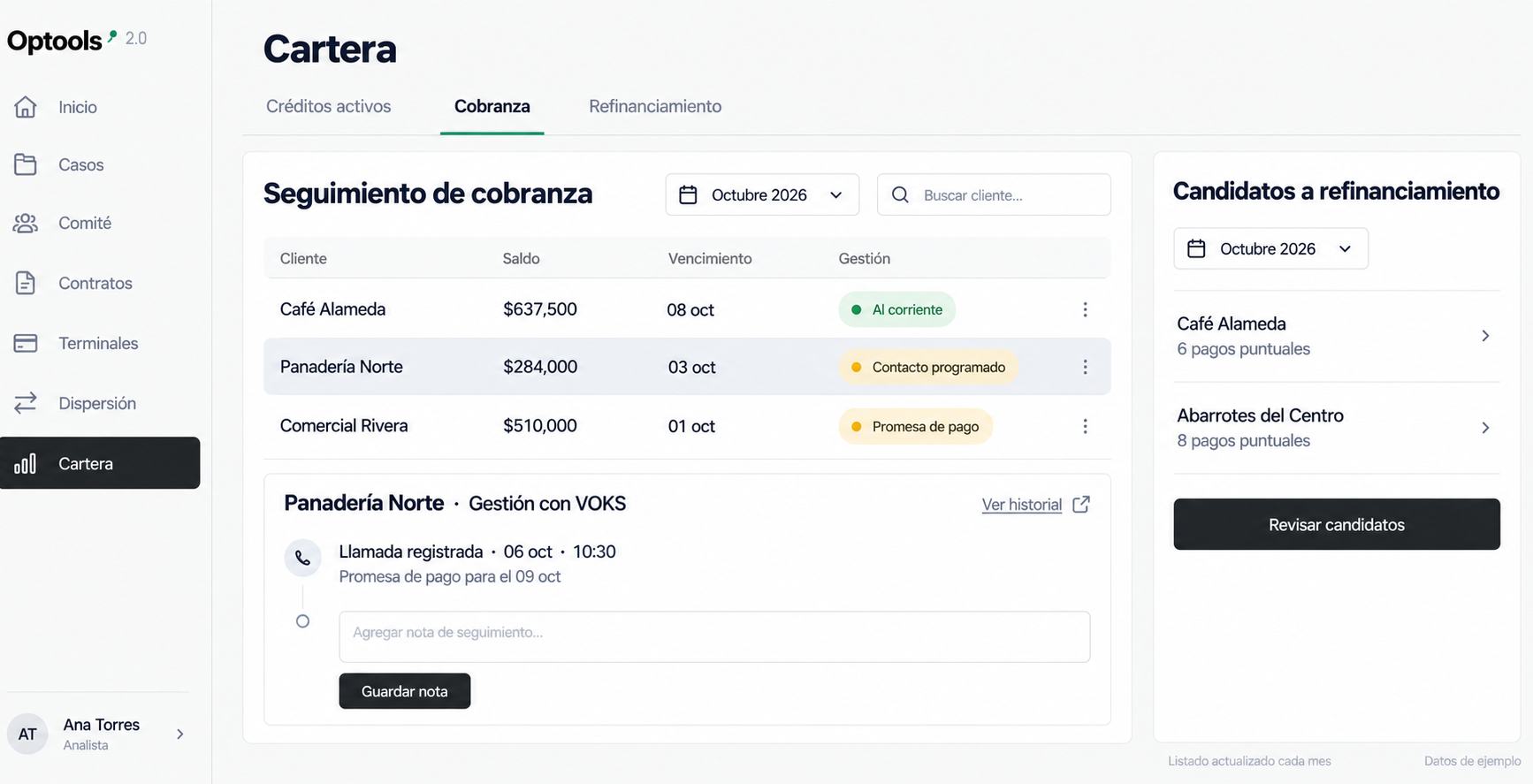Click the 03 oct due date

[692, 367]
